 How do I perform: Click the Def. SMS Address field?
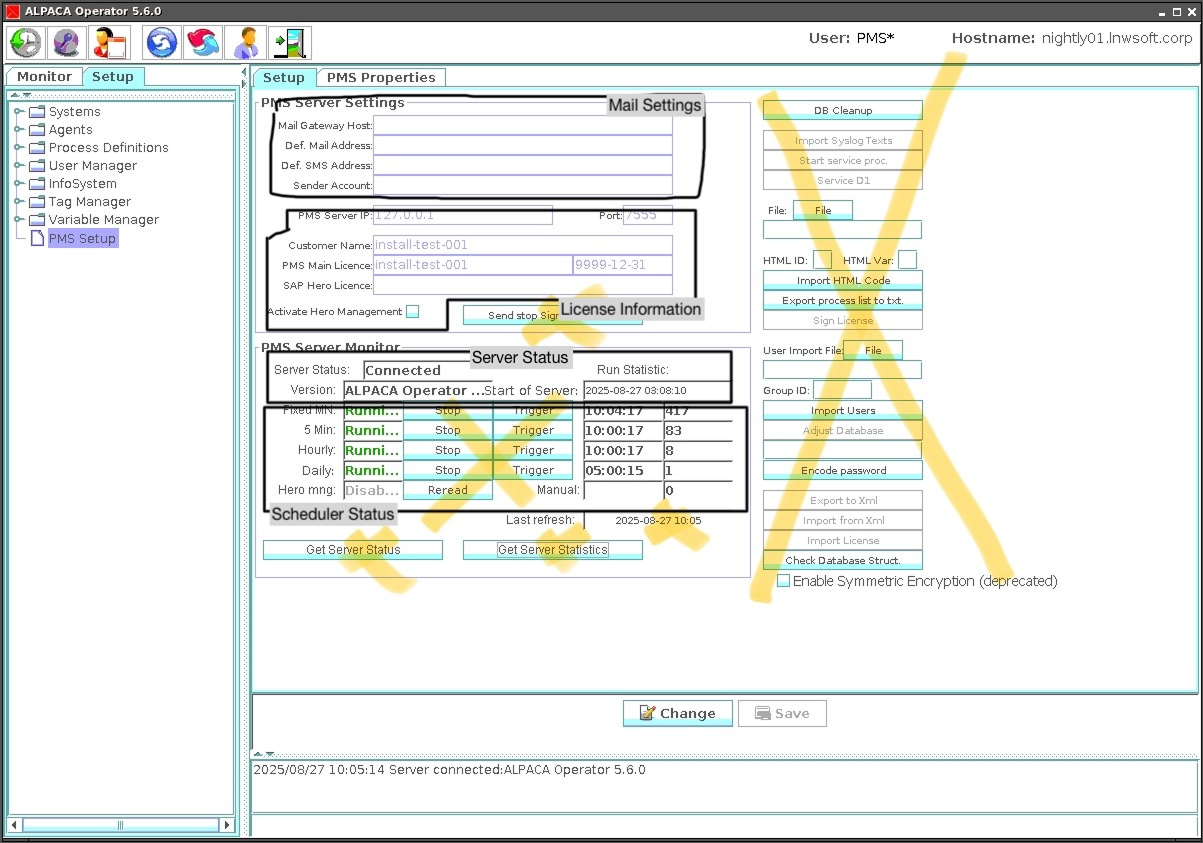523,165
